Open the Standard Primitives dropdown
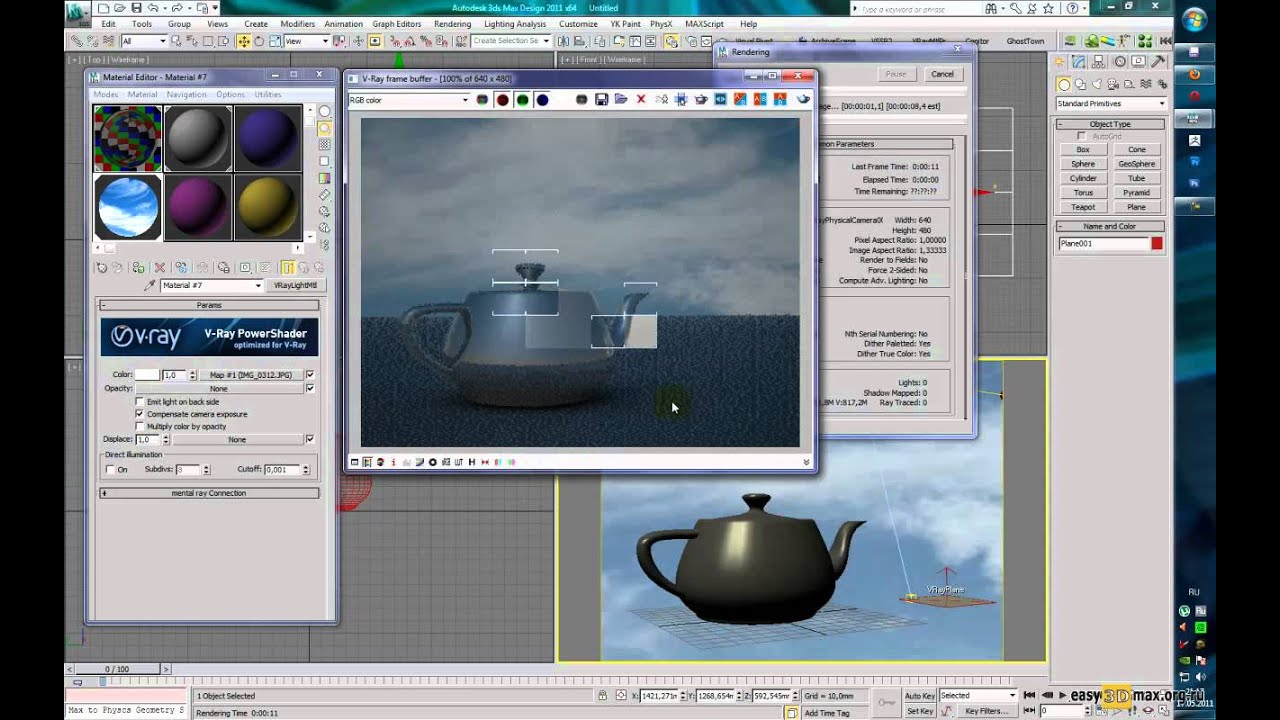Viewport: 1280px width, 720px height. [1111, 104]
